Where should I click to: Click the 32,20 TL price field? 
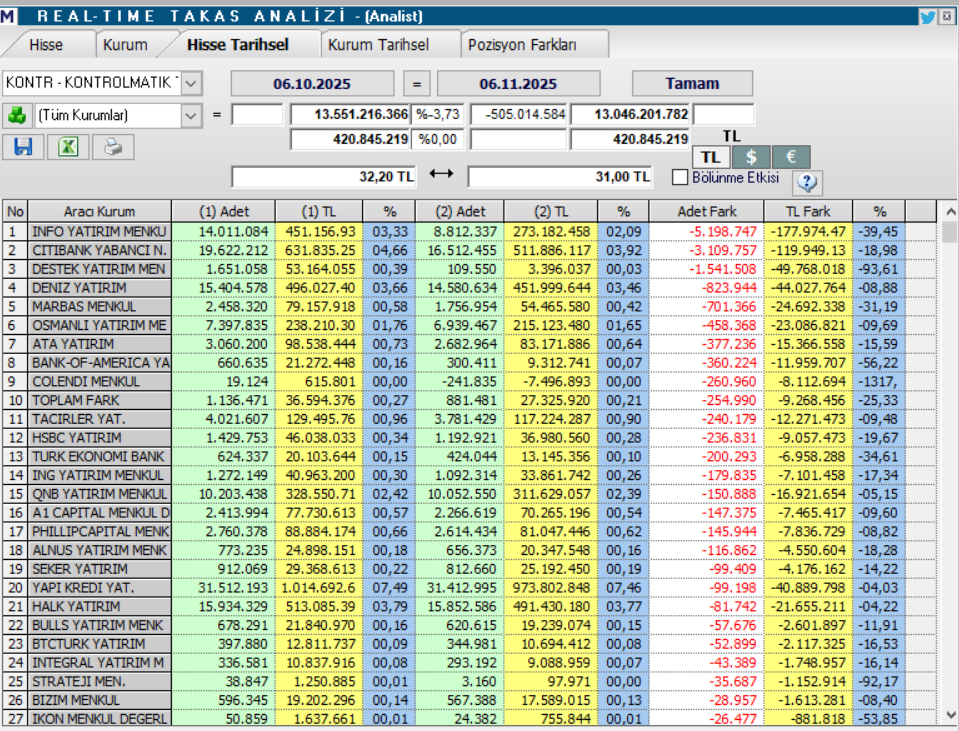click(x=324, y=177)
